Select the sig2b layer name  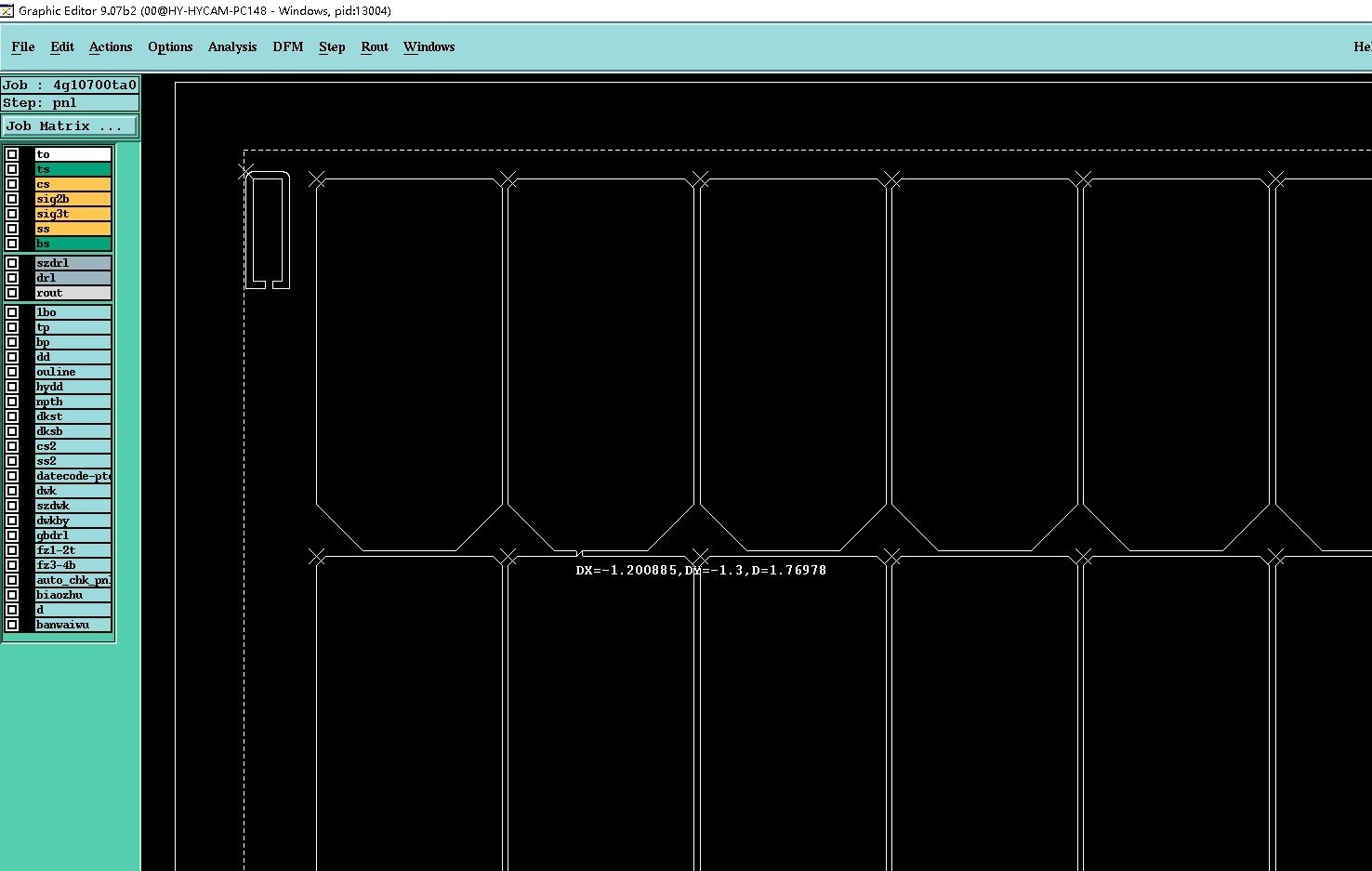click(x=73, y=199)
